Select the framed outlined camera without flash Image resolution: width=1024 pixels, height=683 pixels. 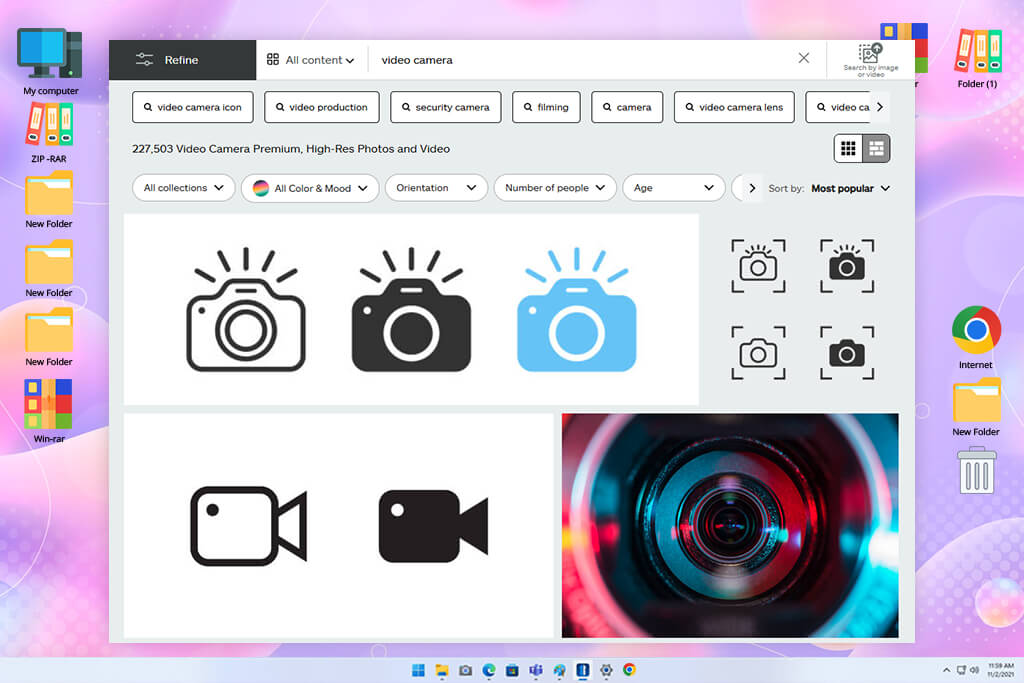click(x=758, y=353)
